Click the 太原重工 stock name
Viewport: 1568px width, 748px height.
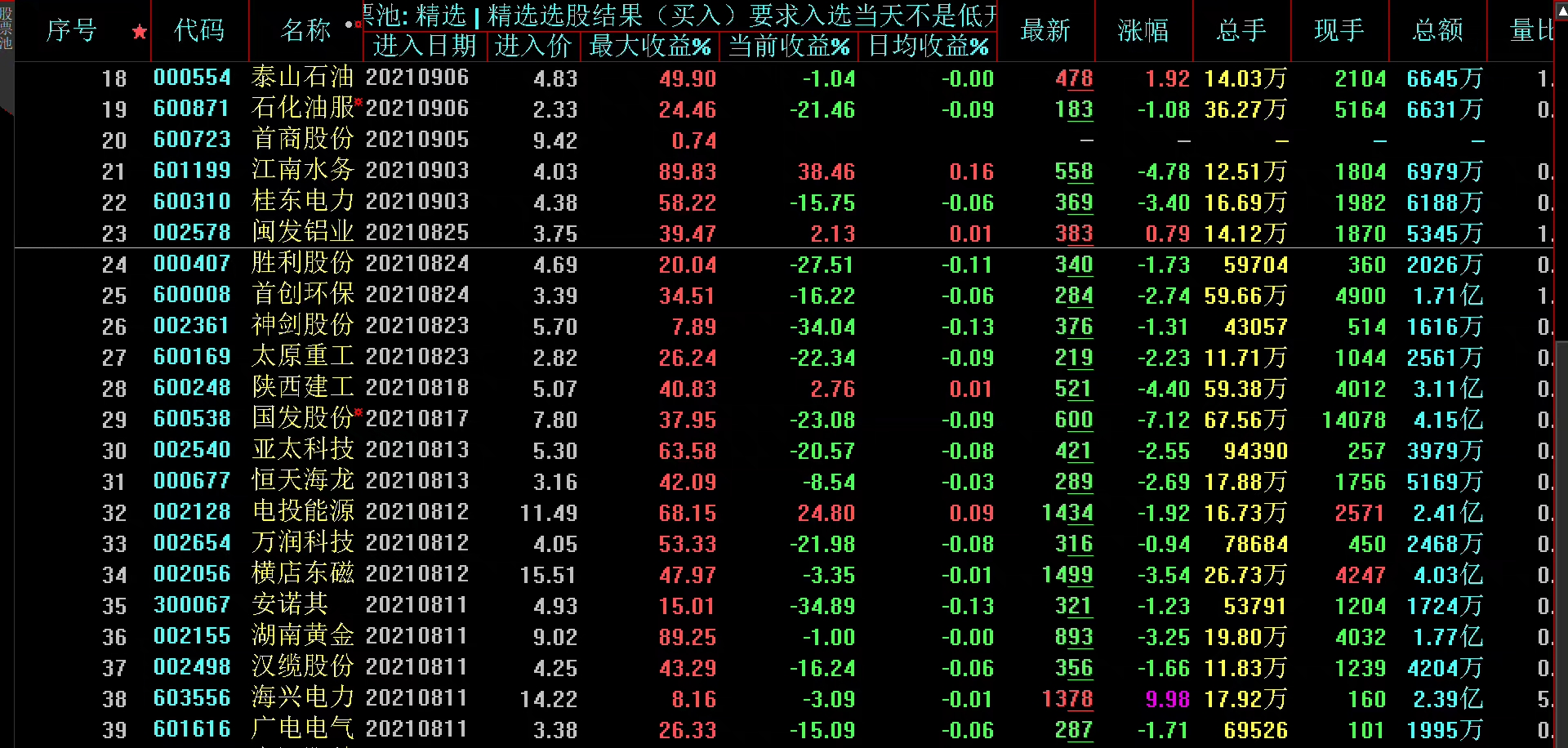pyautogui.click(x=303, y=356)
